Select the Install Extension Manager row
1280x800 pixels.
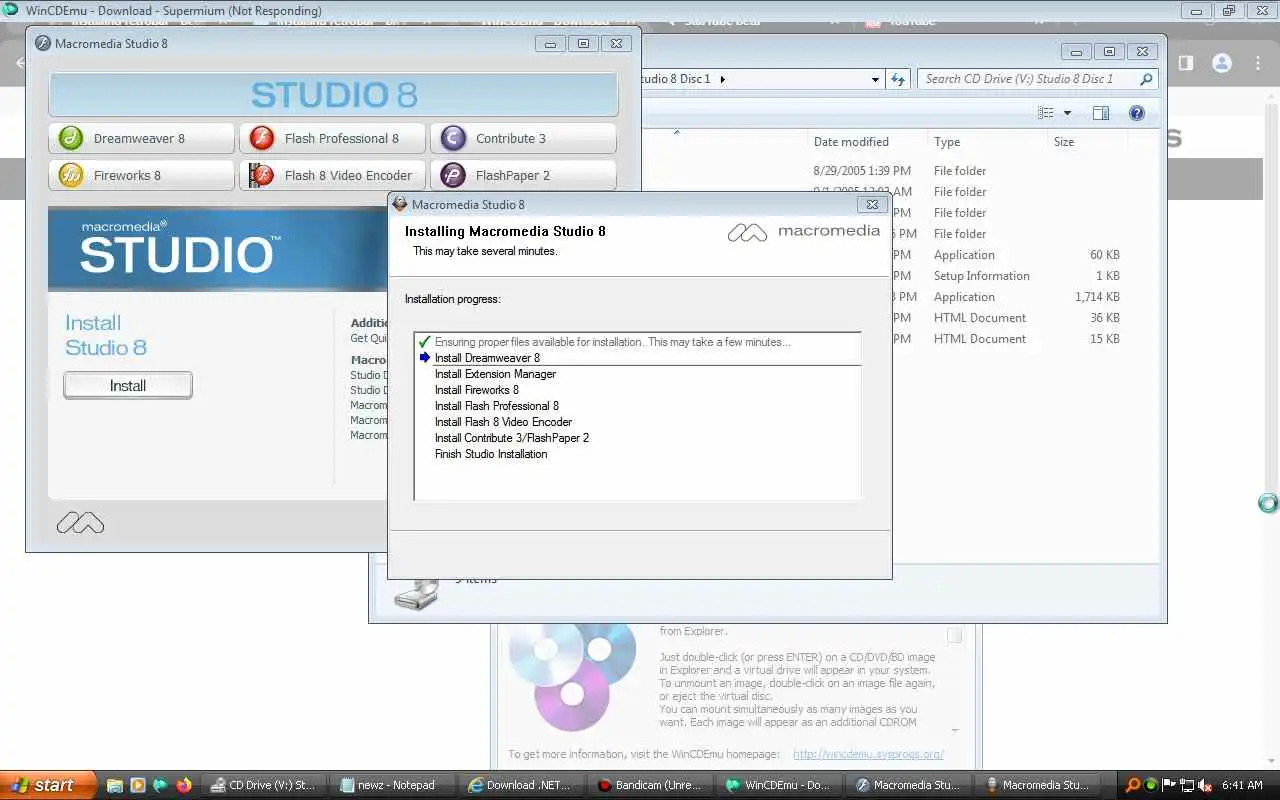[637, 374]
